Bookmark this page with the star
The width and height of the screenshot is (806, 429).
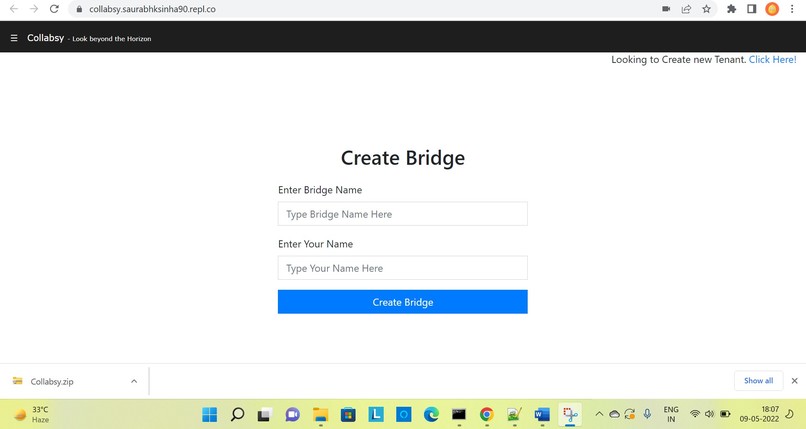tap(707, 9)
